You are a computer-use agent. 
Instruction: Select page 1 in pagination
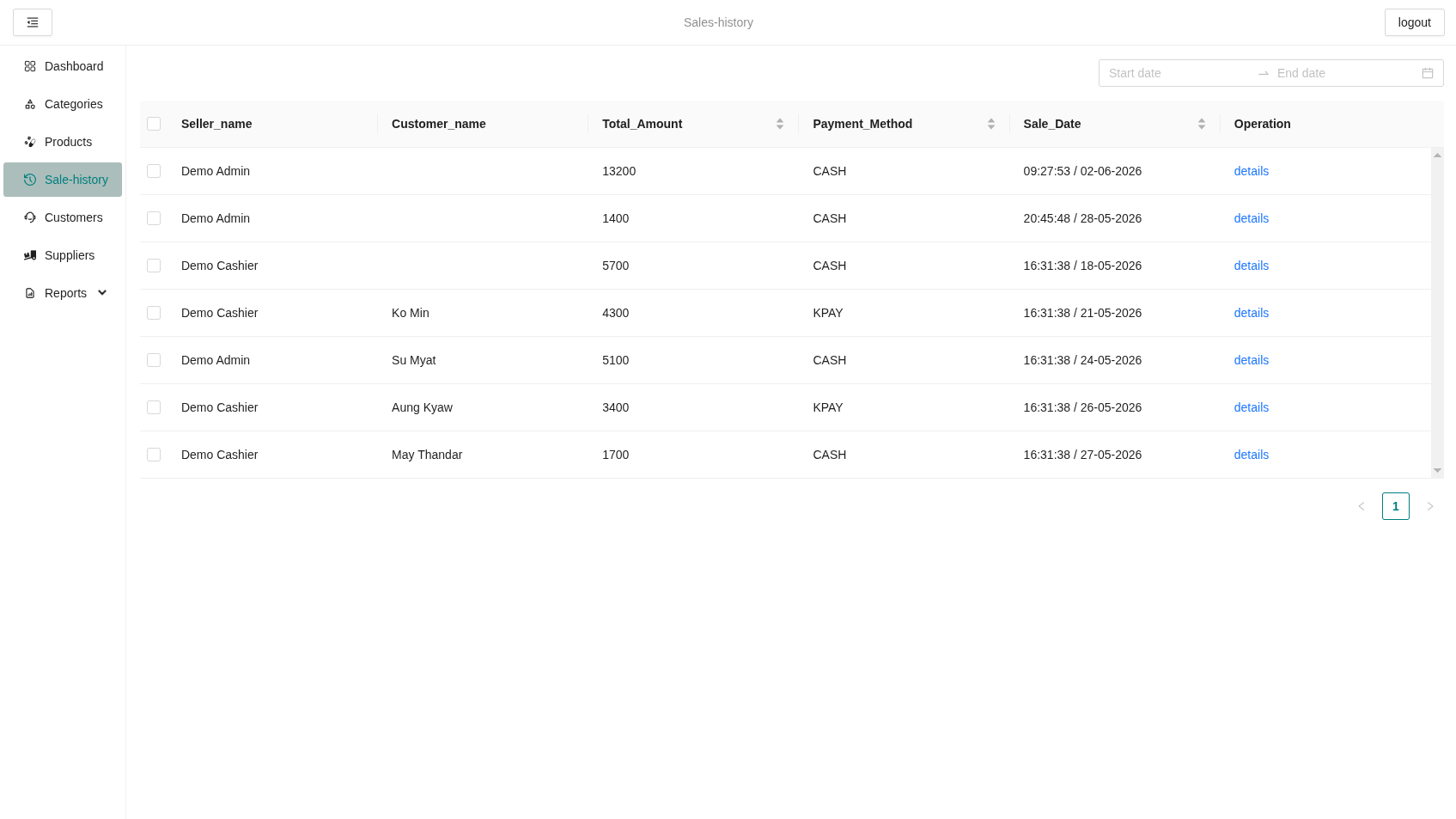coord(1396,506)
